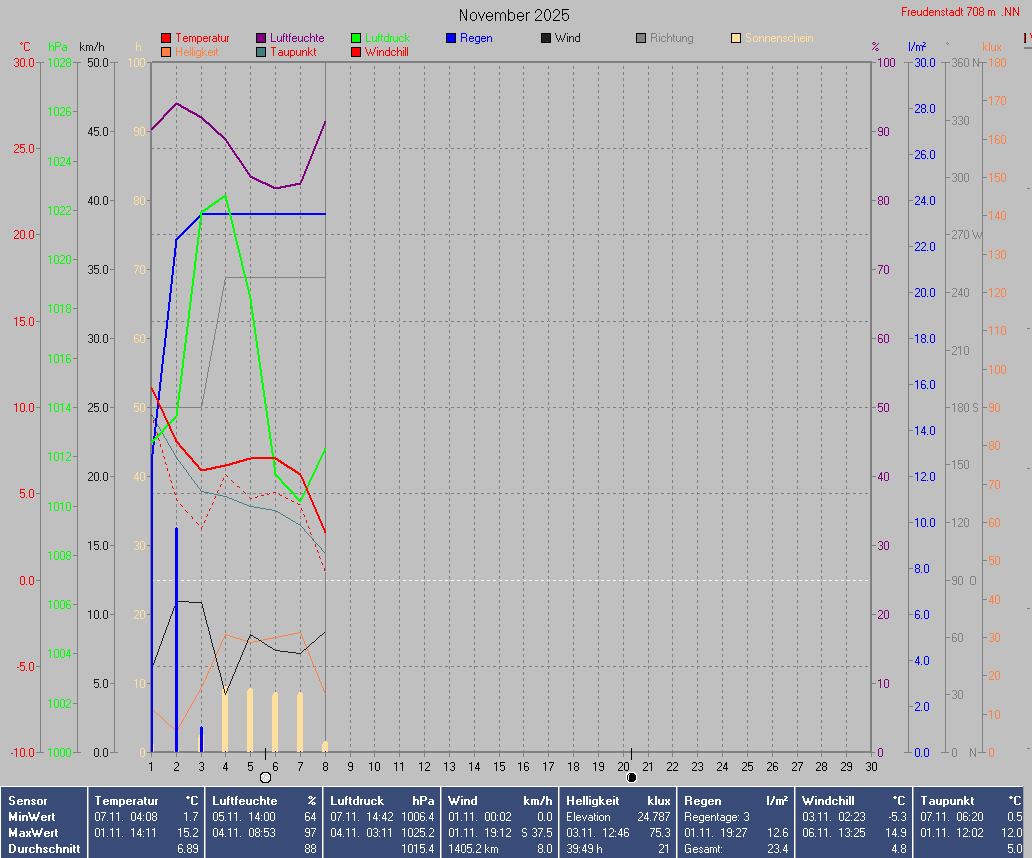The height and width of the screenshot is (858, 1032).
Task: Click the orange Helligkeit legend square
Action: [x=166, y=52]
